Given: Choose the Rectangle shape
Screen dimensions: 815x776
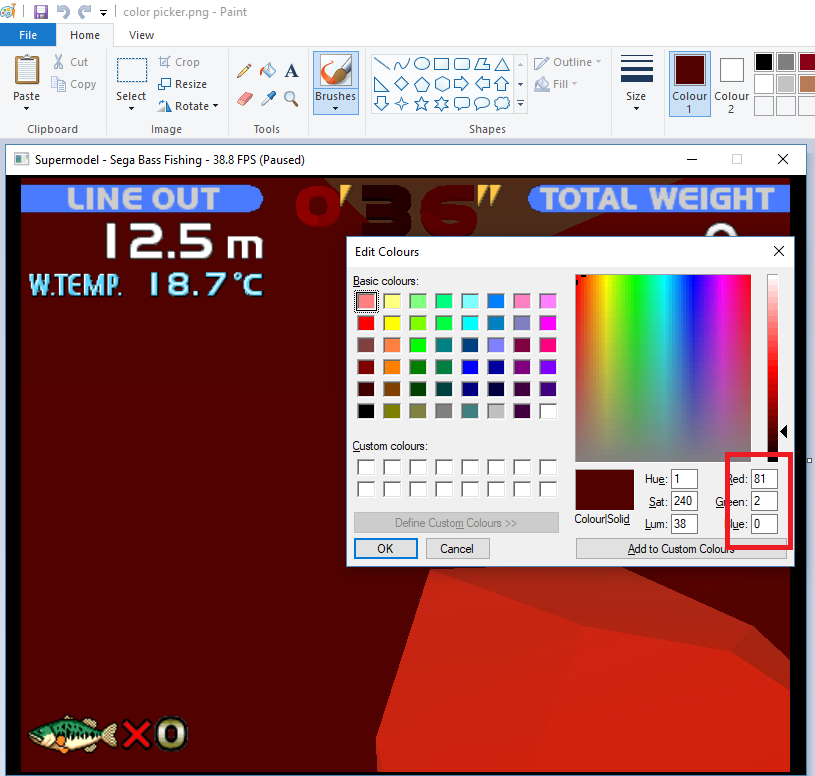Looking at the screenshot, I should pos(441,64).
